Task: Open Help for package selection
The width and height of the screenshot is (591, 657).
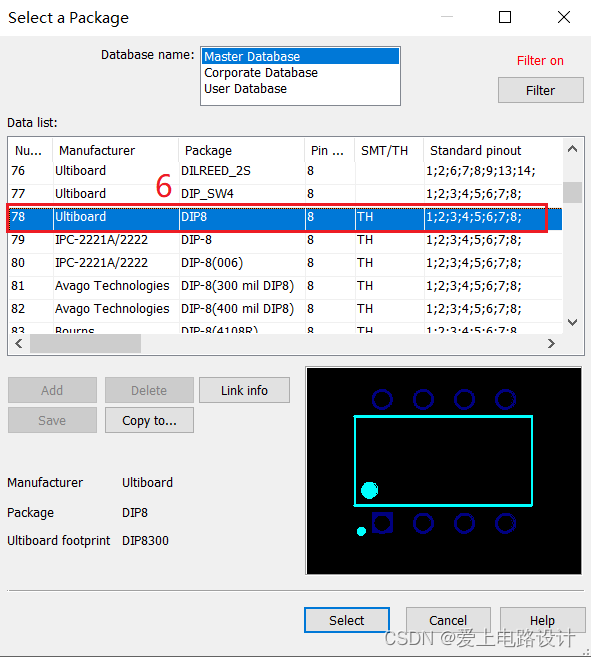Action: 542,620
